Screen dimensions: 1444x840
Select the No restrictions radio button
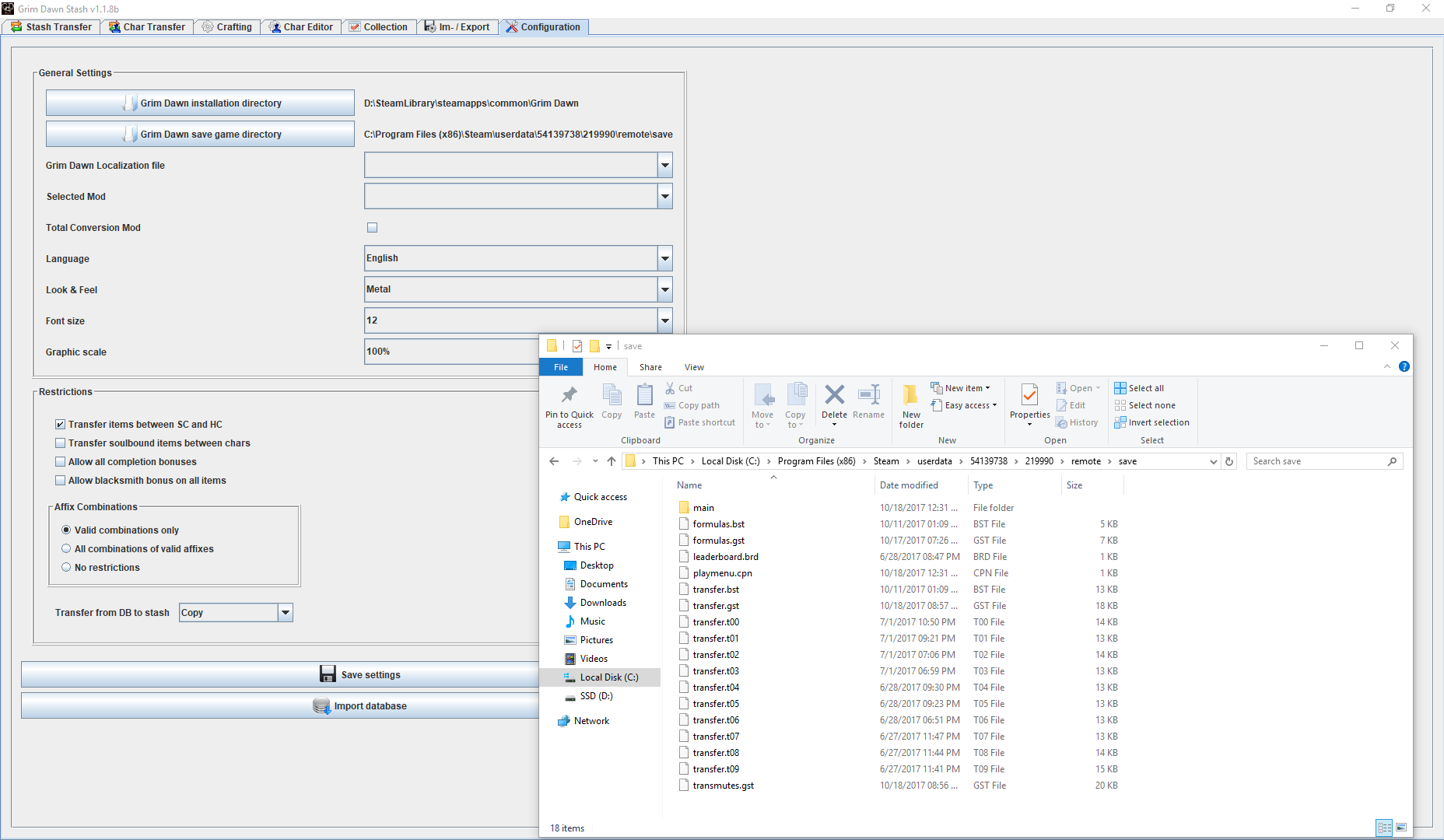pos(66,567)
